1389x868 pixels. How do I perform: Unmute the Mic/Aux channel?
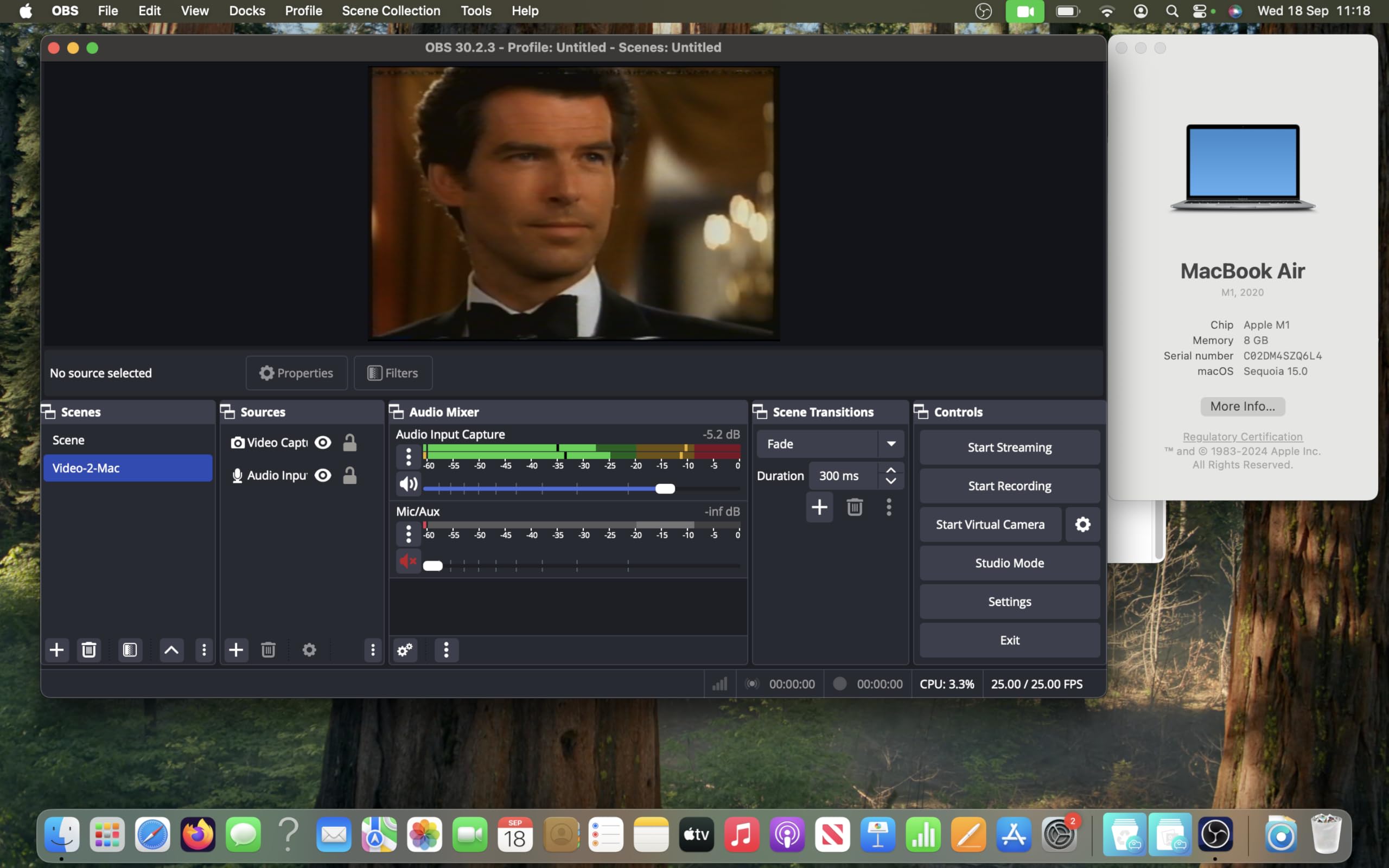(408, 561)
